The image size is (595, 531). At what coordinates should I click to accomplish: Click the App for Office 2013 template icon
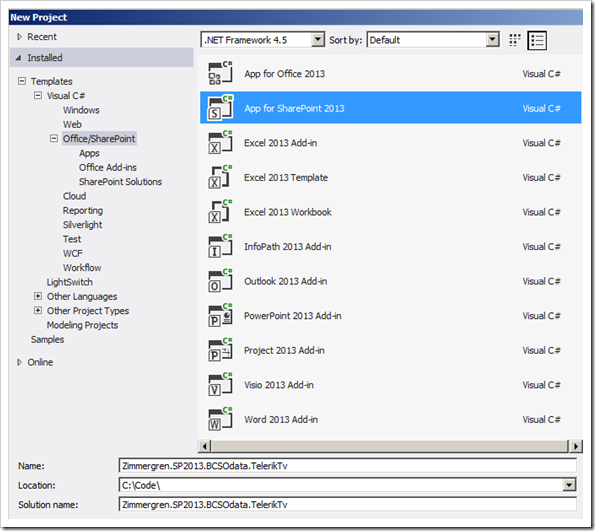click(x=220, y=73)
